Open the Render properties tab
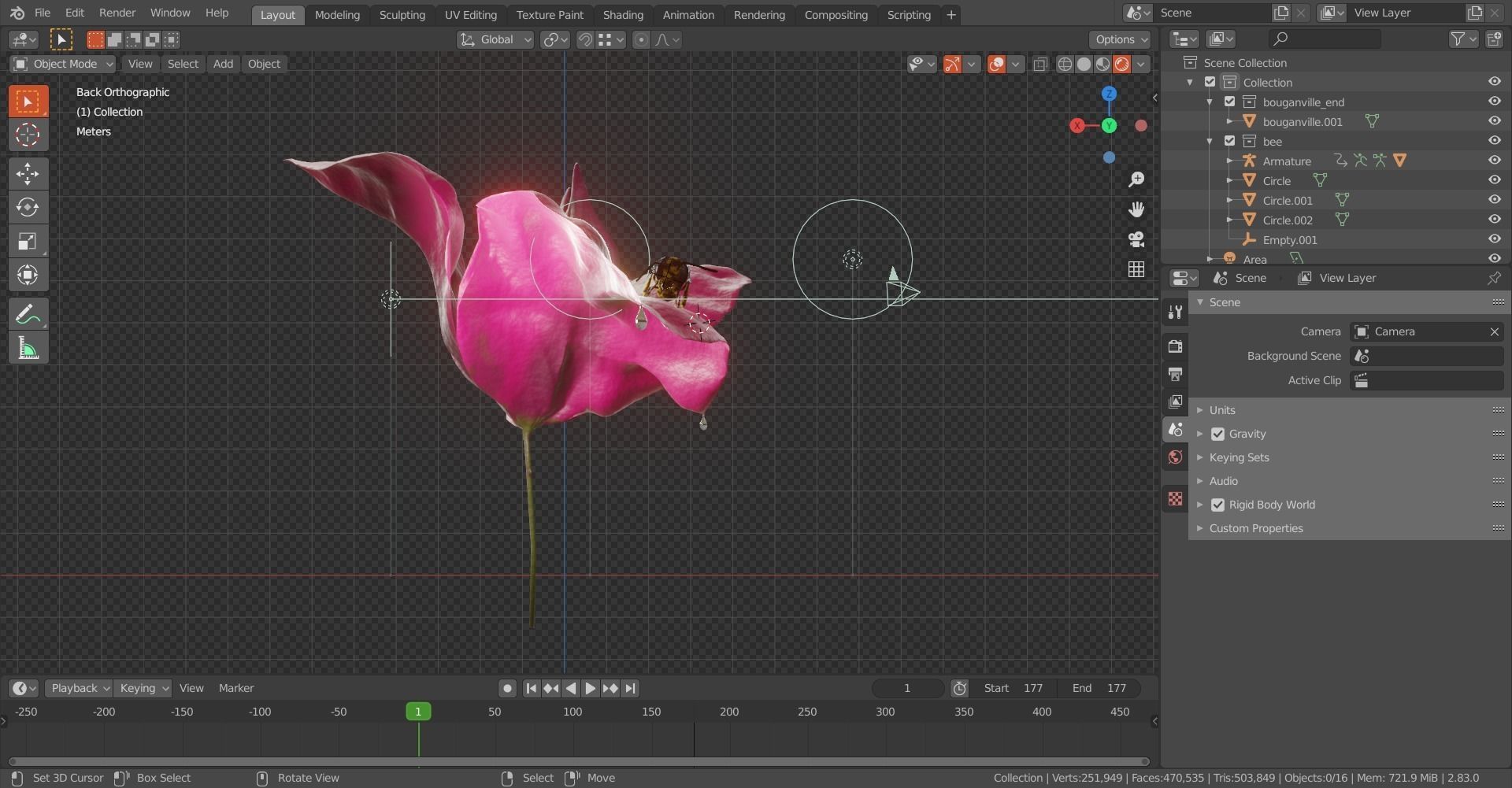 1175,346
